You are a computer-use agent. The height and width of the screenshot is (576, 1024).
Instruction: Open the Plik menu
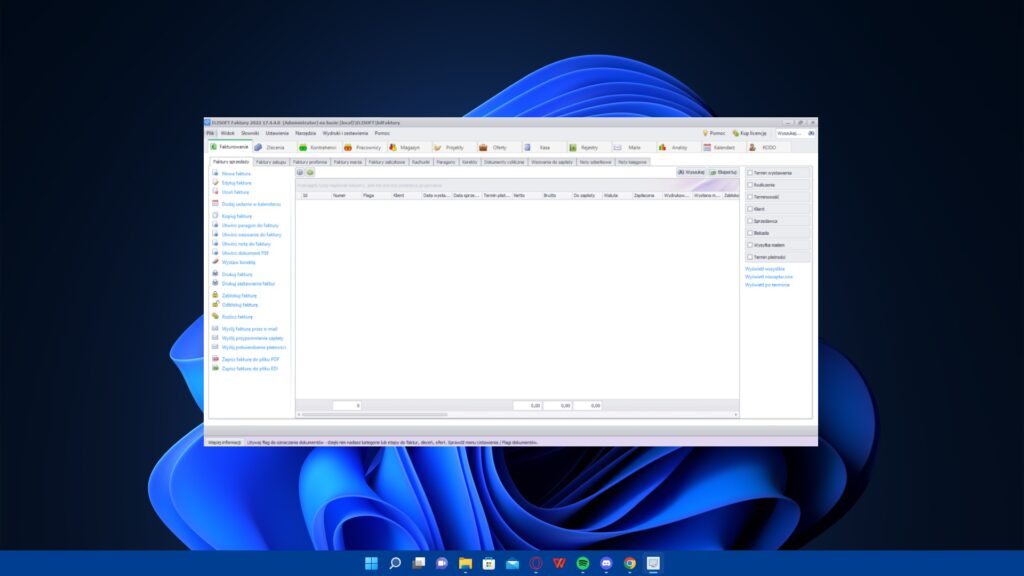point(210,133)
